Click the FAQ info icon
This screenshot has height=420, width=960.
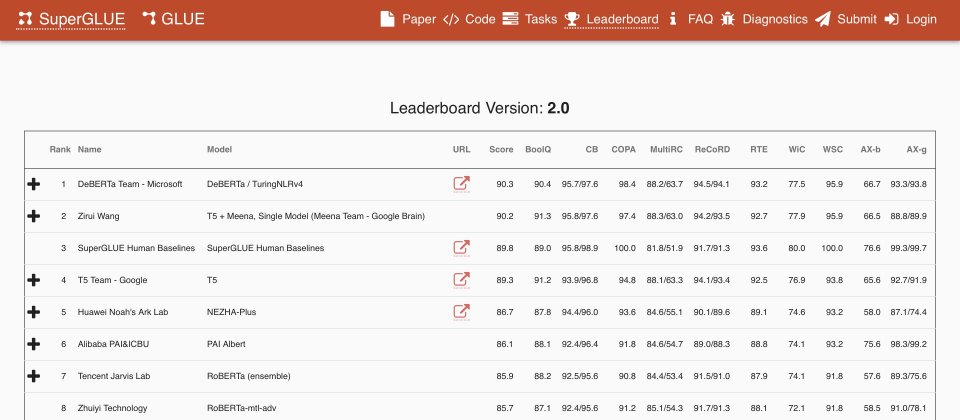(x=673, y=19)
